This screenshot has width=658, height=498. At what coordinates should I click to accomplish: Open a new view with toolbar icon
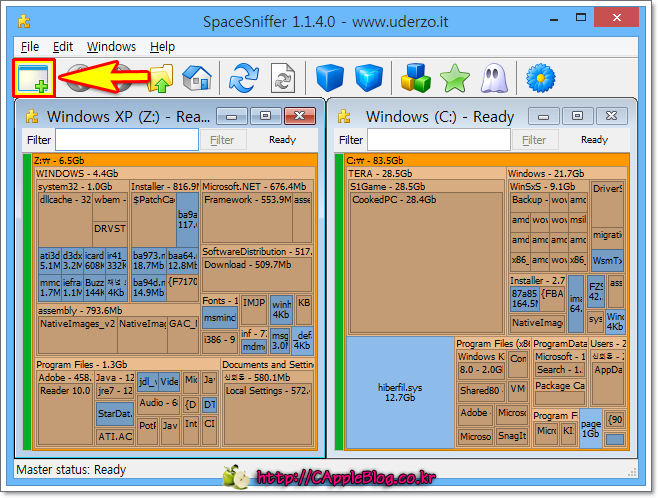pyautogui.click(x=34, y=78)
